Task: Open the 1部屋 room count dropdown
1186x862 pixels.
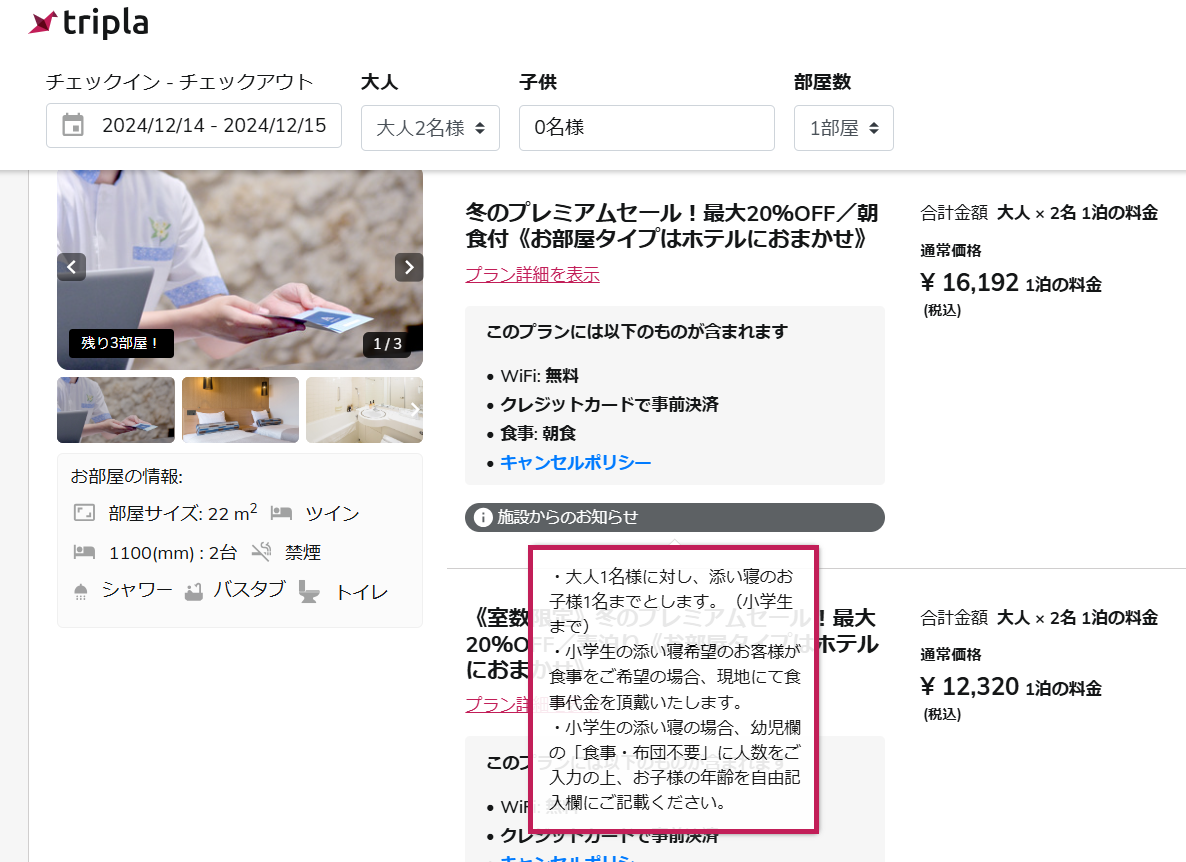Action: (843, 128)
